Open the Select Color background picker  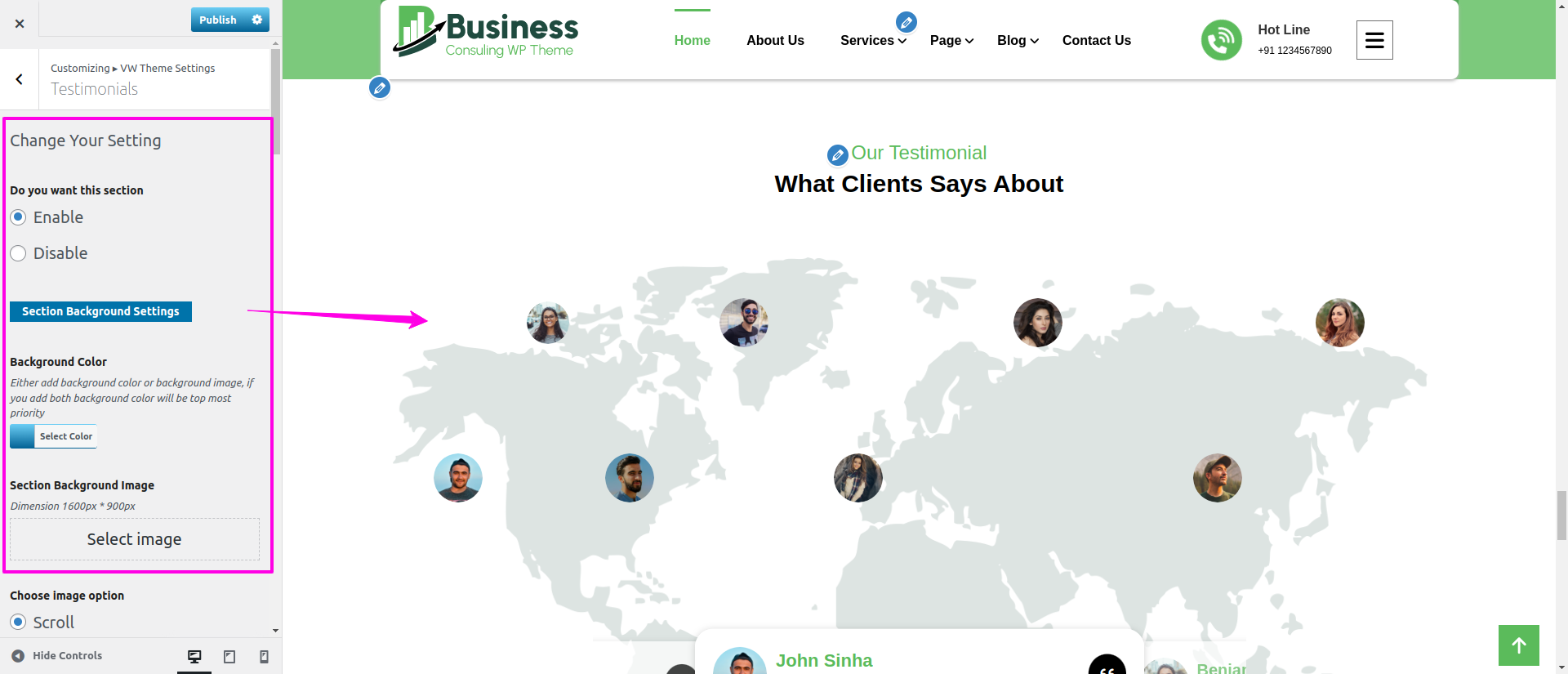[54, 436]
